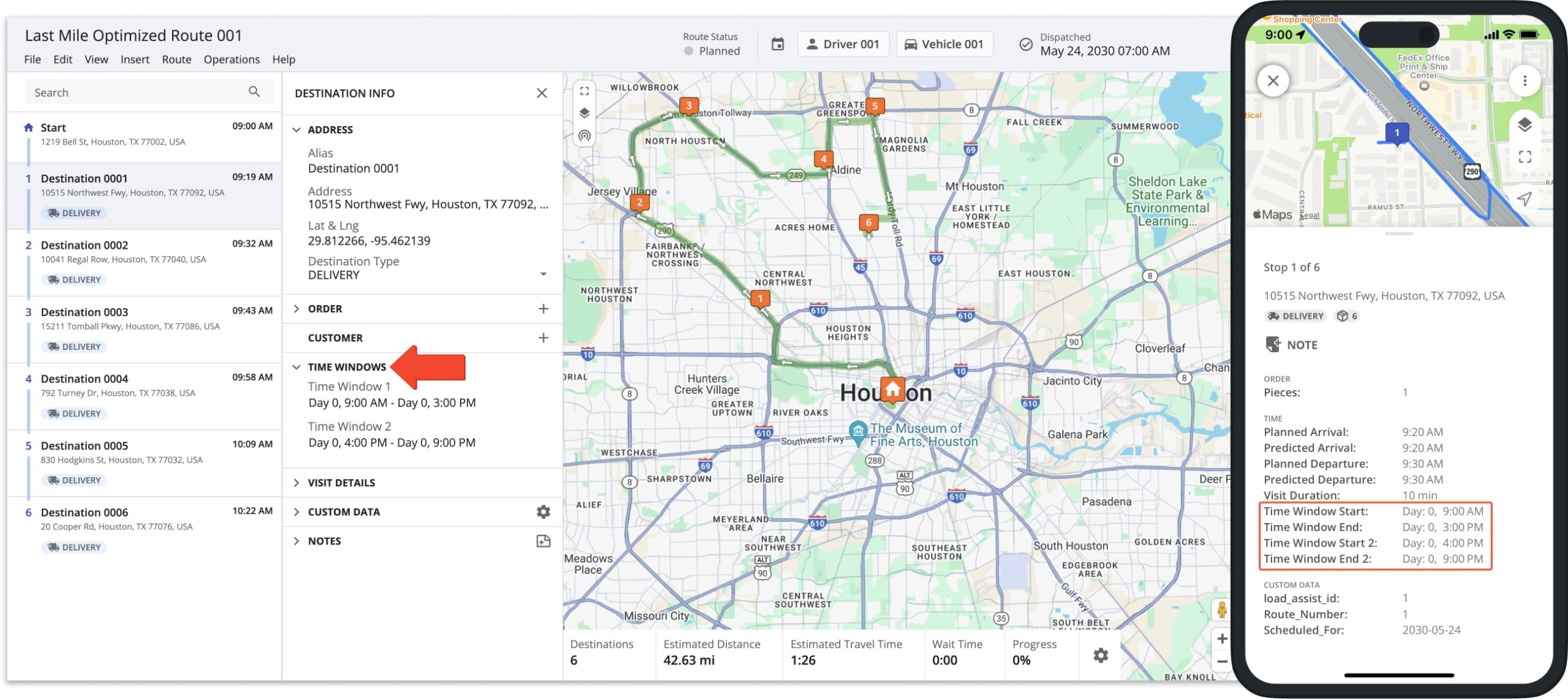Click DELIVERY tag on Destination 0002
This screenshot has width=1568, height=699.
(74, 280)
